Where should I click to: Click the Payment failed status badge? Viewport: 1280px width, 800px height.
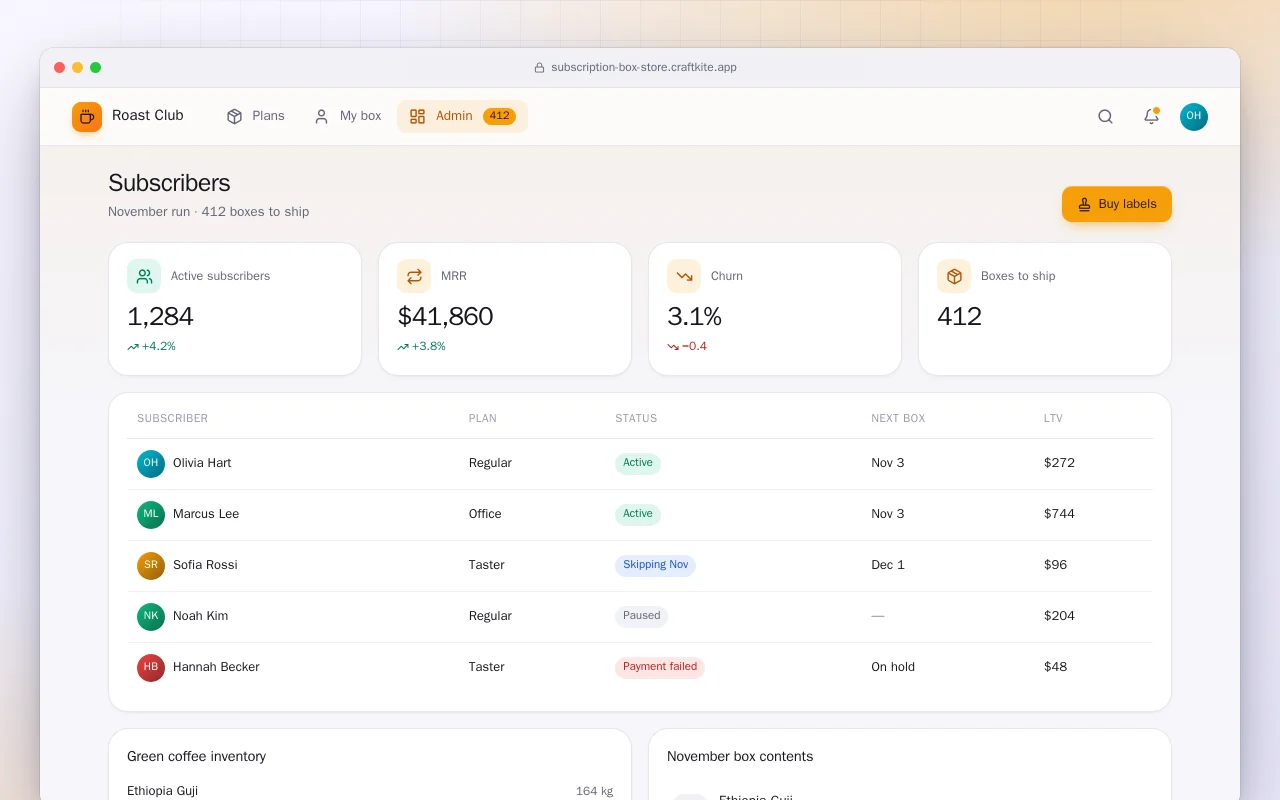point(660,667)
